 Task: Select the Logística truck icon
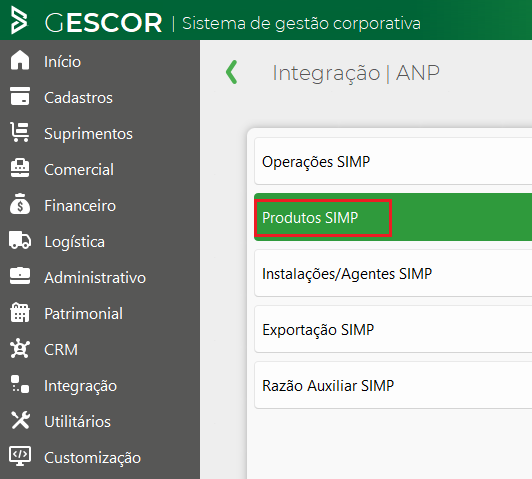[20, 240]
